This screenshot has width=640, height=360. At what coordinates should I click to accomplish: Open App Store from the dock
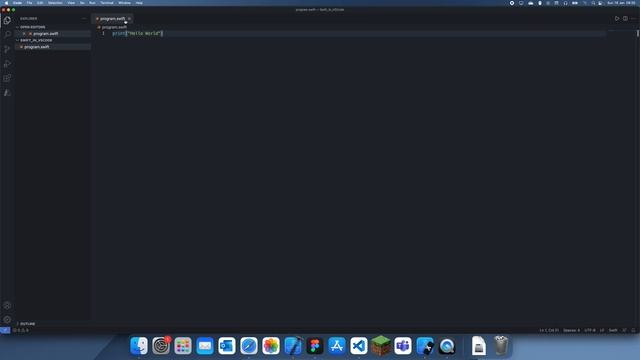click(337, 346)
